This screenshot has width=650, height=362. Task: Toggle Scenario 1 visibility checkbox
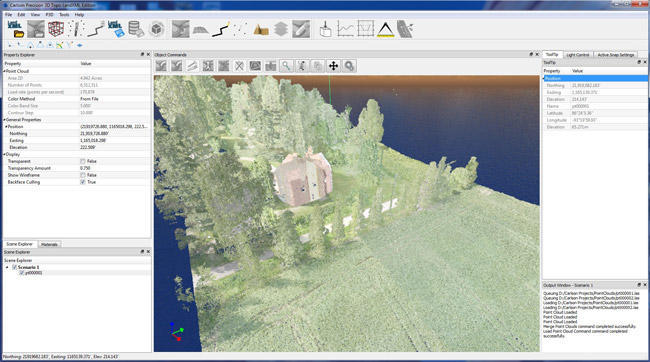click(x=15, y=267)
